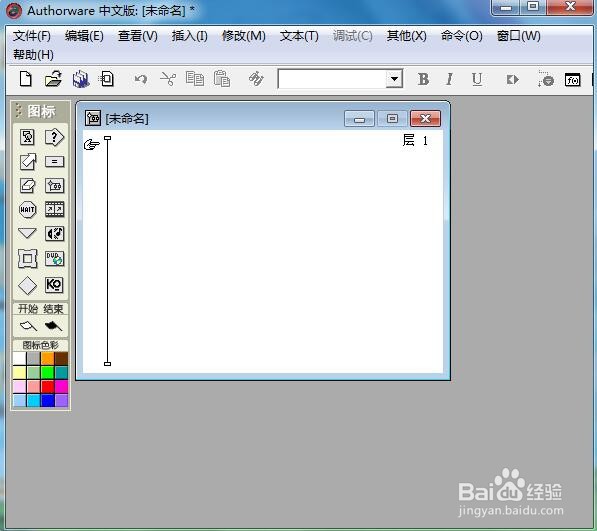
Task: Open the 插入(I) menu
Action: [190, 36]
